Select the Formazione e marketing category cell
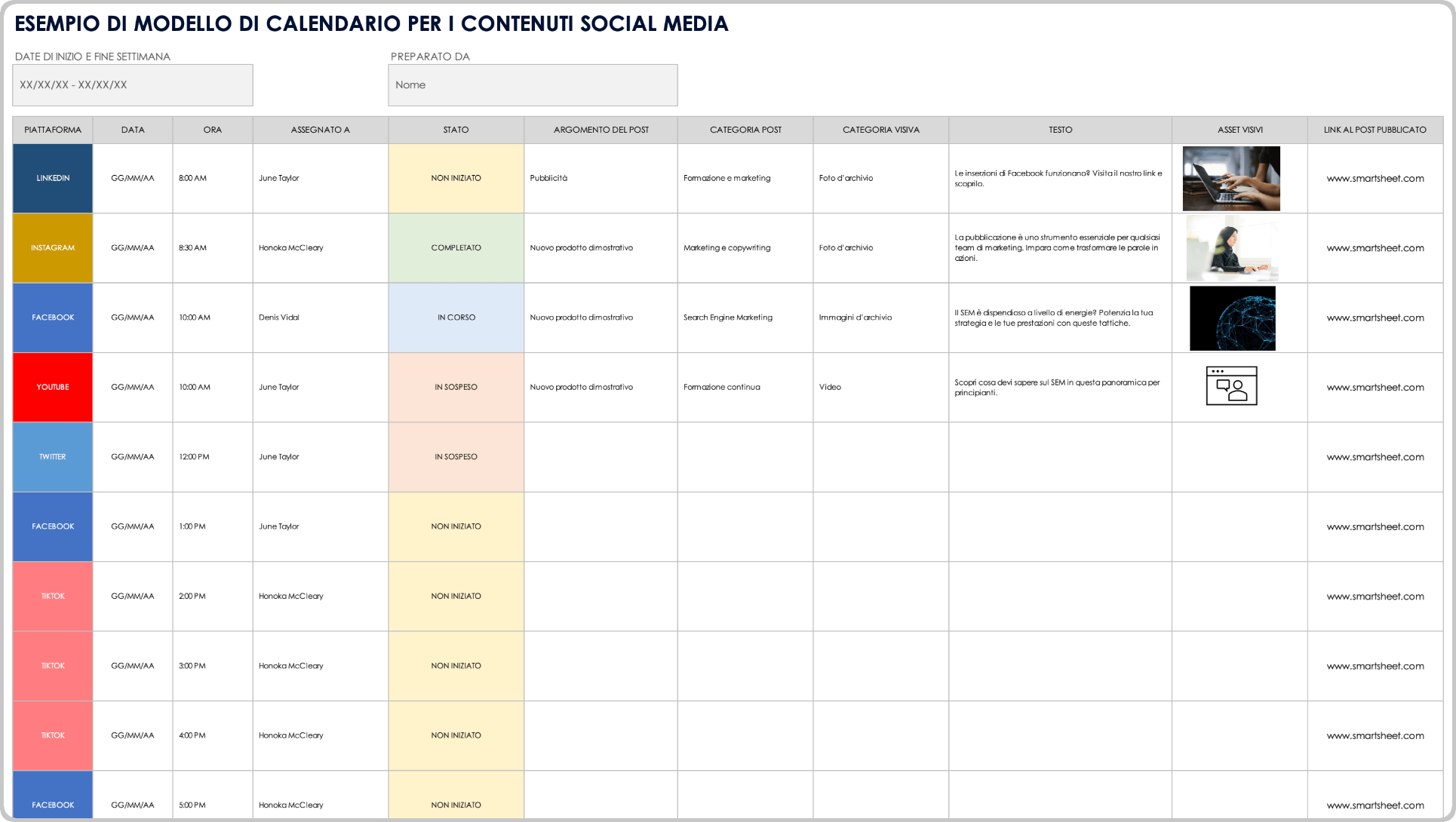The width and height of the screenshot is (1456, 822). 745,179
